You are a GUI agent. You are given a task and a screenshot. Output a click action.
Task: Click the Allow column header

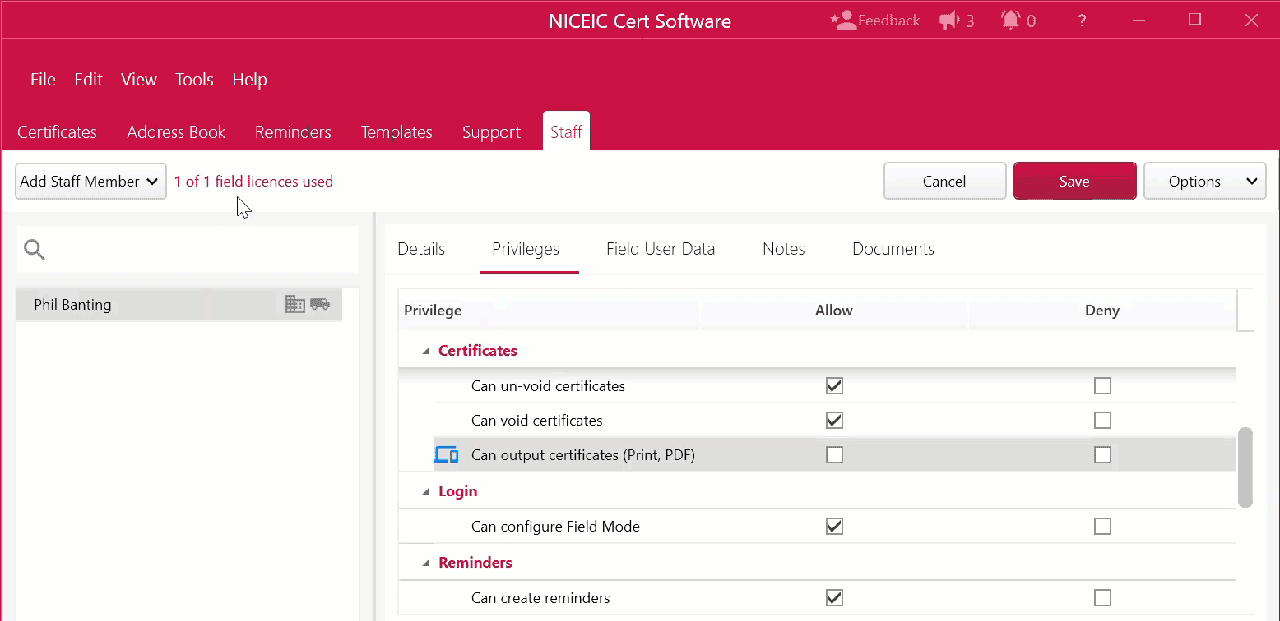pos(834,310)
